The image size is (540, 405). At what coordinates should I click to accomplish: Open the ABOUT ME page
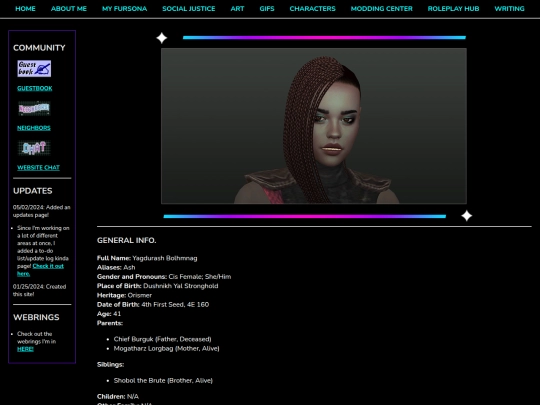tap(69, 9)
